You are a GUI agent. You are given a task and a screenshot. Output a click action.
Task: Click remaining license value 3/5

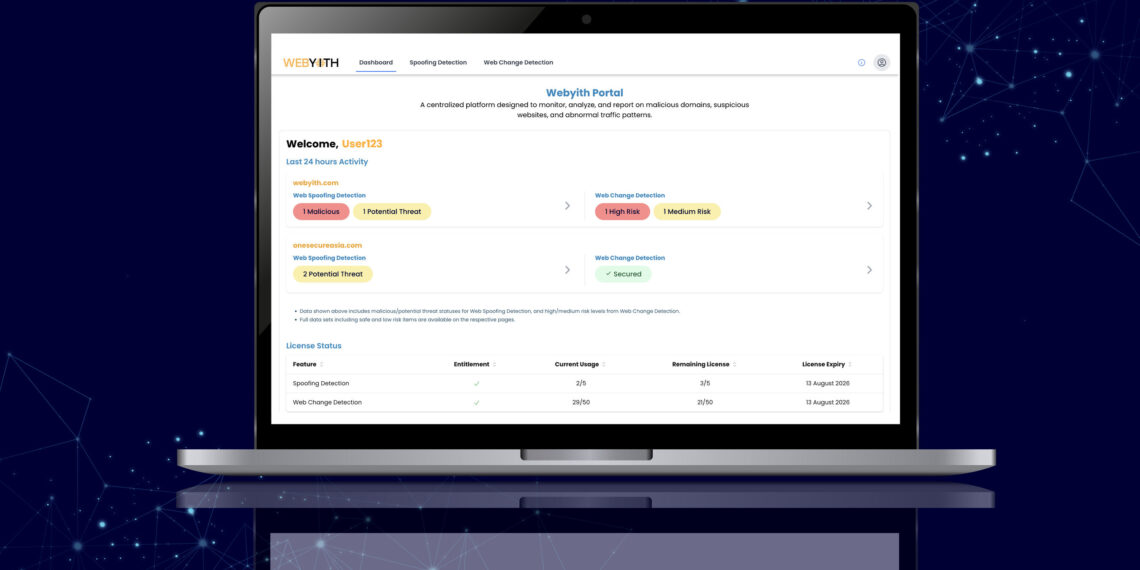tap(705, 383)
